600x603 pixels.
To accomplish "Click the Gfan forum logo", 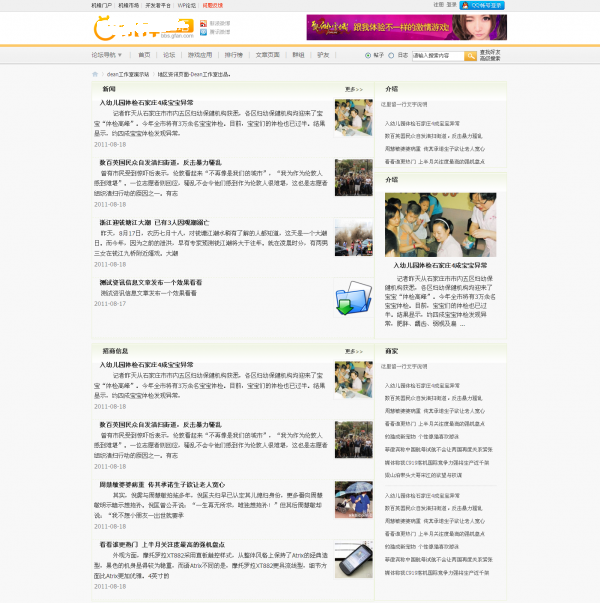I will (x=143, y=28).
